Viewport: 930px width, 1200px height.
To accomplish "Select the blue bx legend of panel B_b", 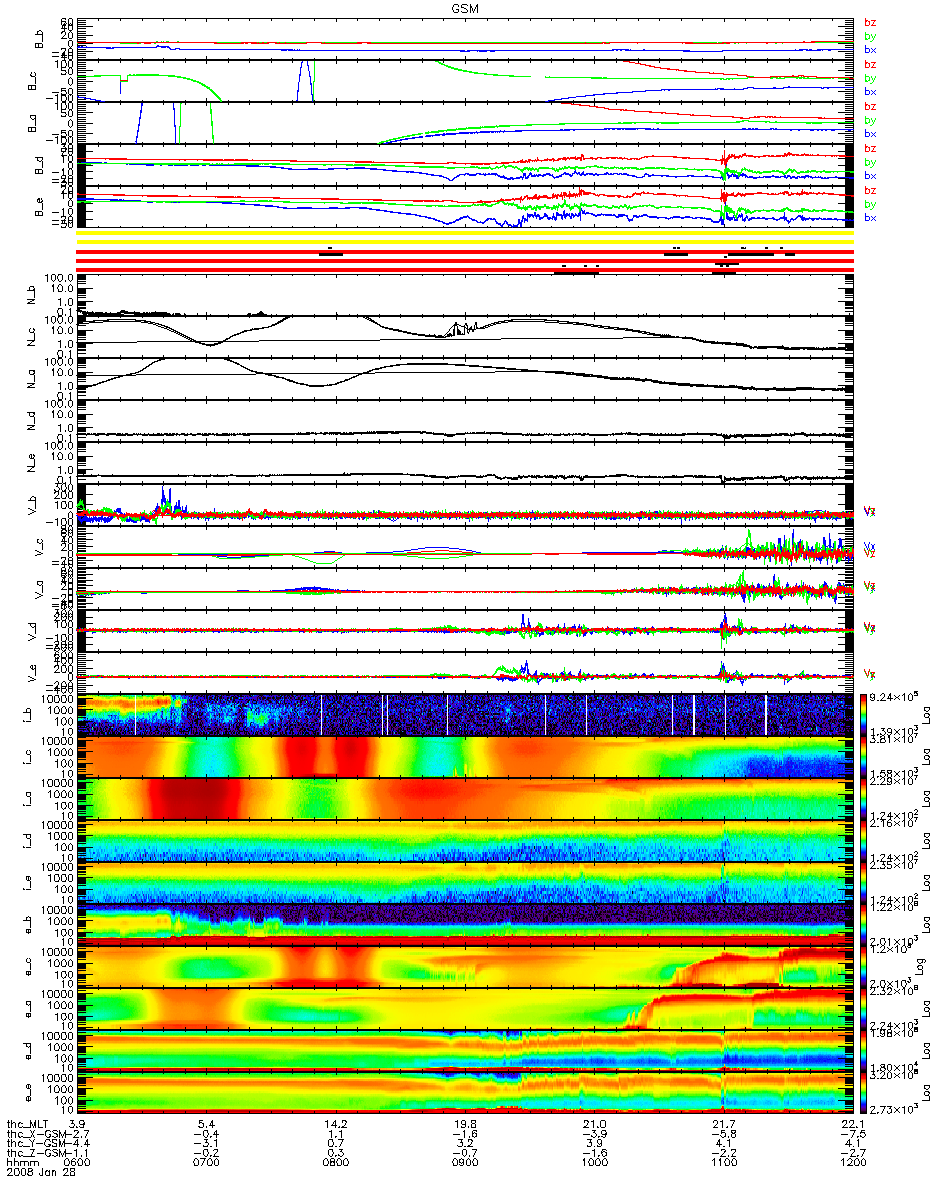I will tap(870, 49).
